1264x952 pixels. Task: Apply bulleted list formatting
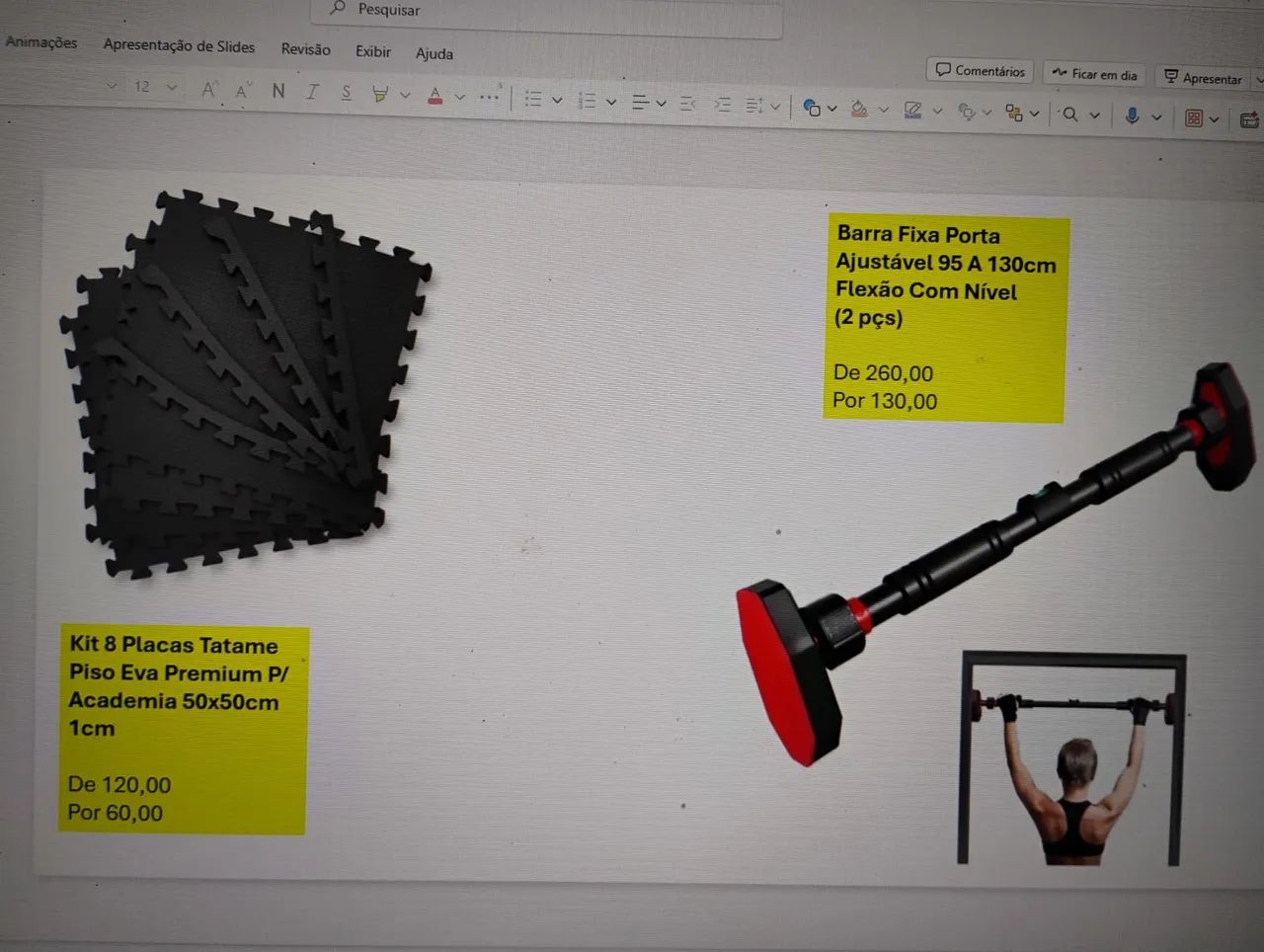coord(533,99)
